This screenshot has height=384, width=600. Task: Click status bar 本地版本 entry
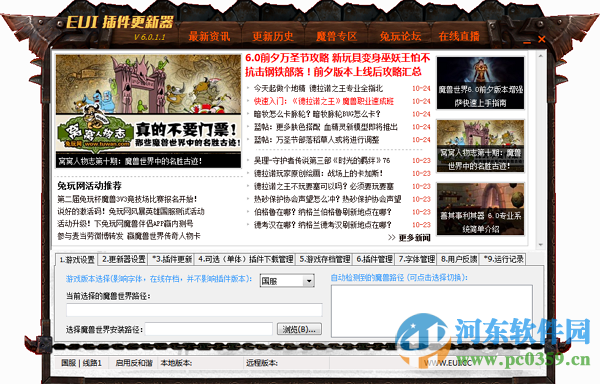[x=176, y=363]
